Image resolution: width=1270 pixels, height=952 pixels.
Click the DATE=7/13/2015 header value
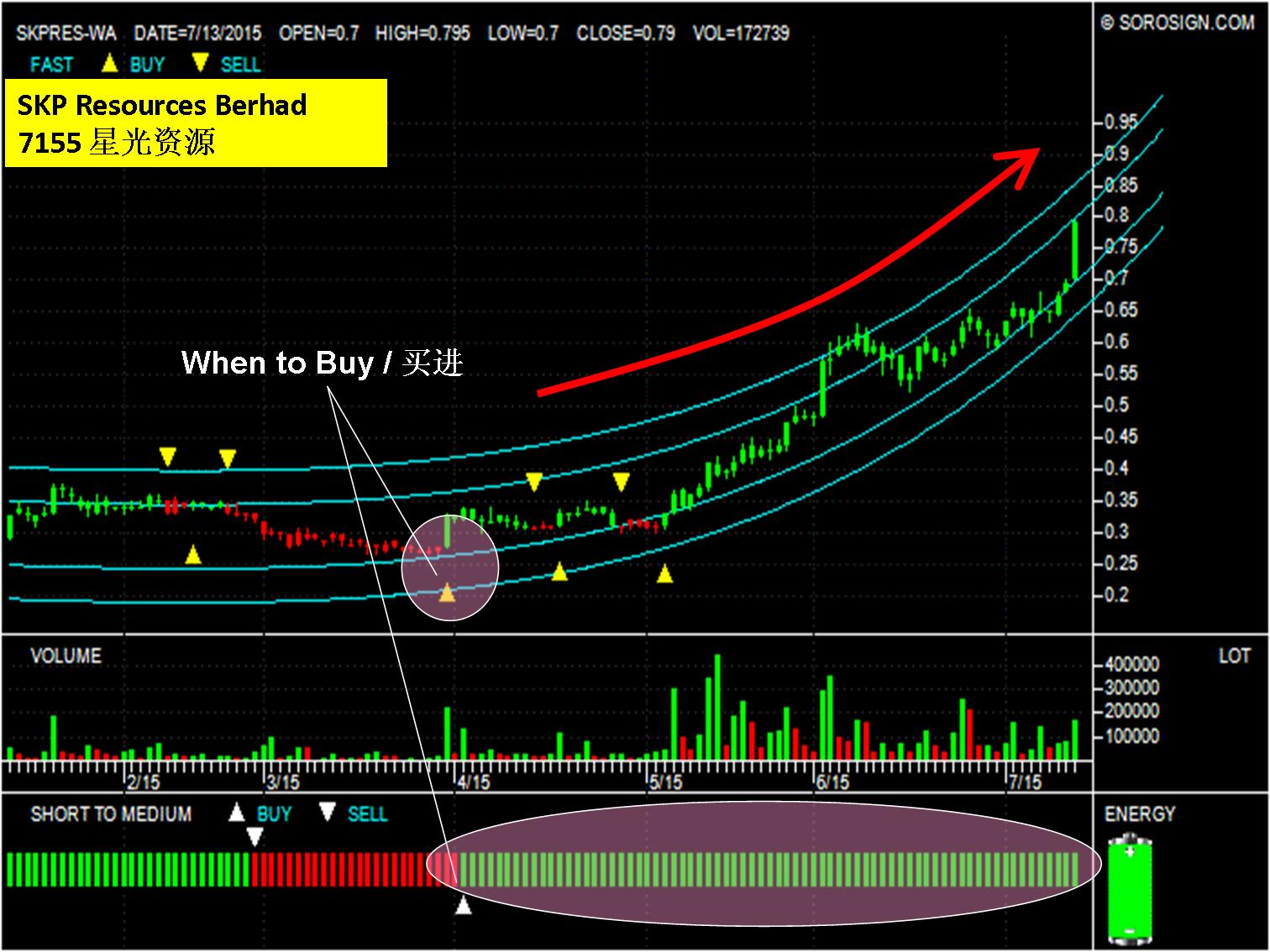[197, 34]
